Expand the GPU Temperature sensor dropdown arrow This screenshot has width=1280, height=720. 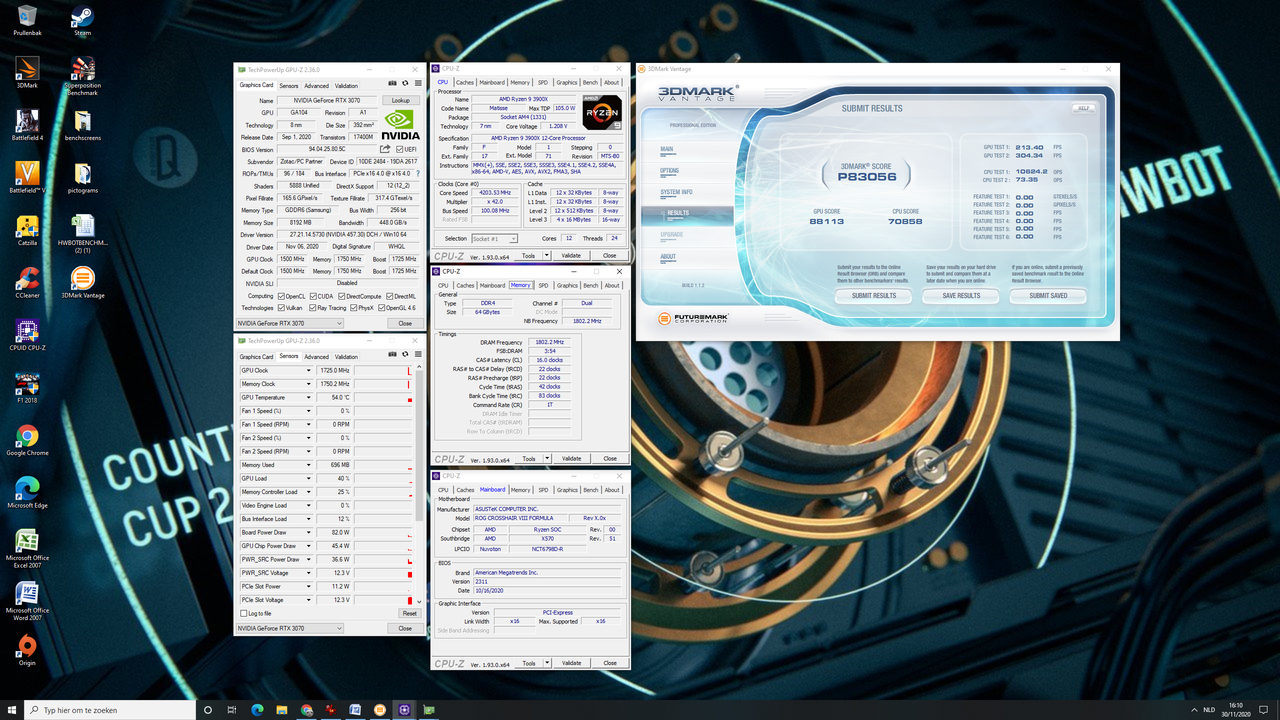308,397
